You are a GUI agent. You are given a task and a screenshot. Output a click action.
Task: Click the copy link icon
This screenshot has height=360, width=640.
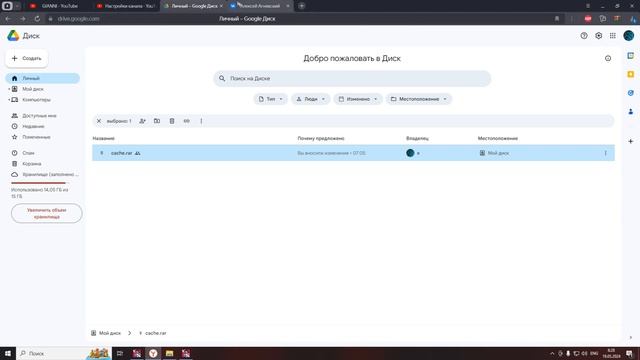pos(187,121)
